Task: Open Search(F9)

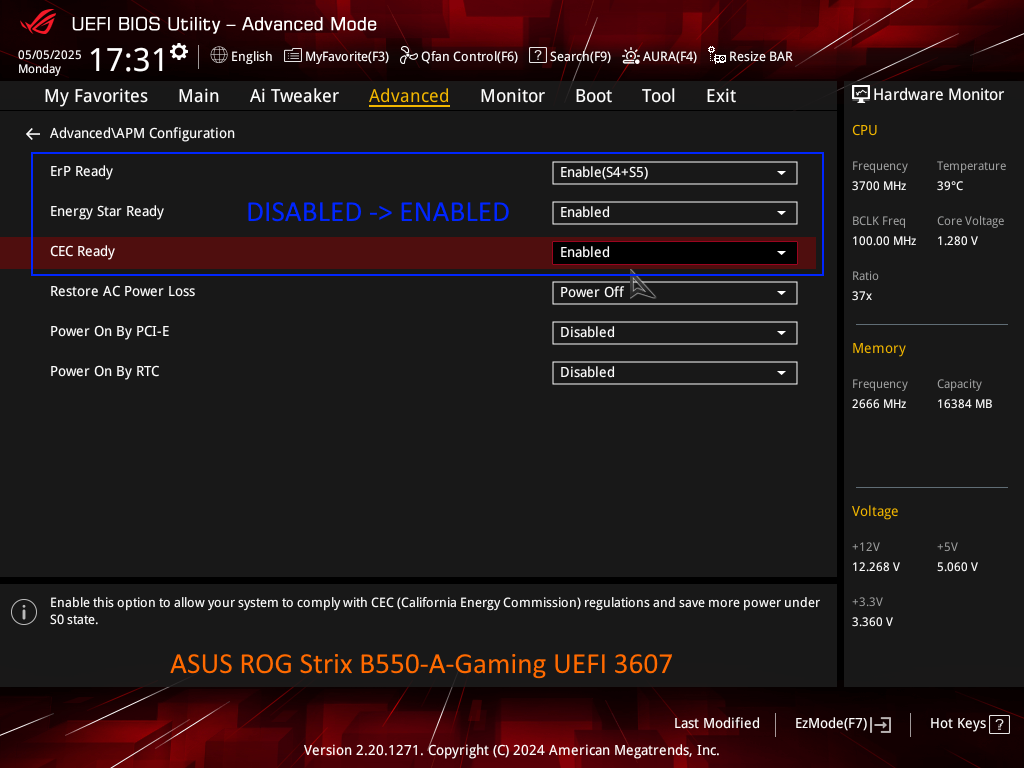Action: click(x=570, y=56)
